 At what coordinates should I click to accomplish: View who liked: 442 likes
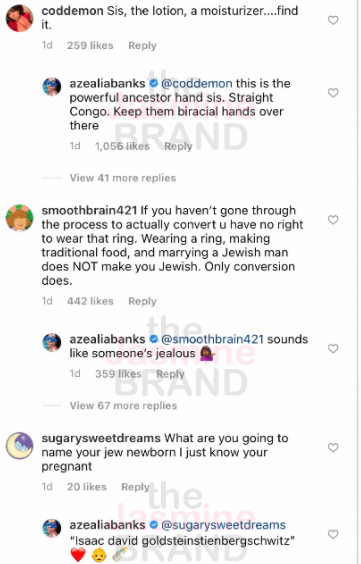[90, 301]
